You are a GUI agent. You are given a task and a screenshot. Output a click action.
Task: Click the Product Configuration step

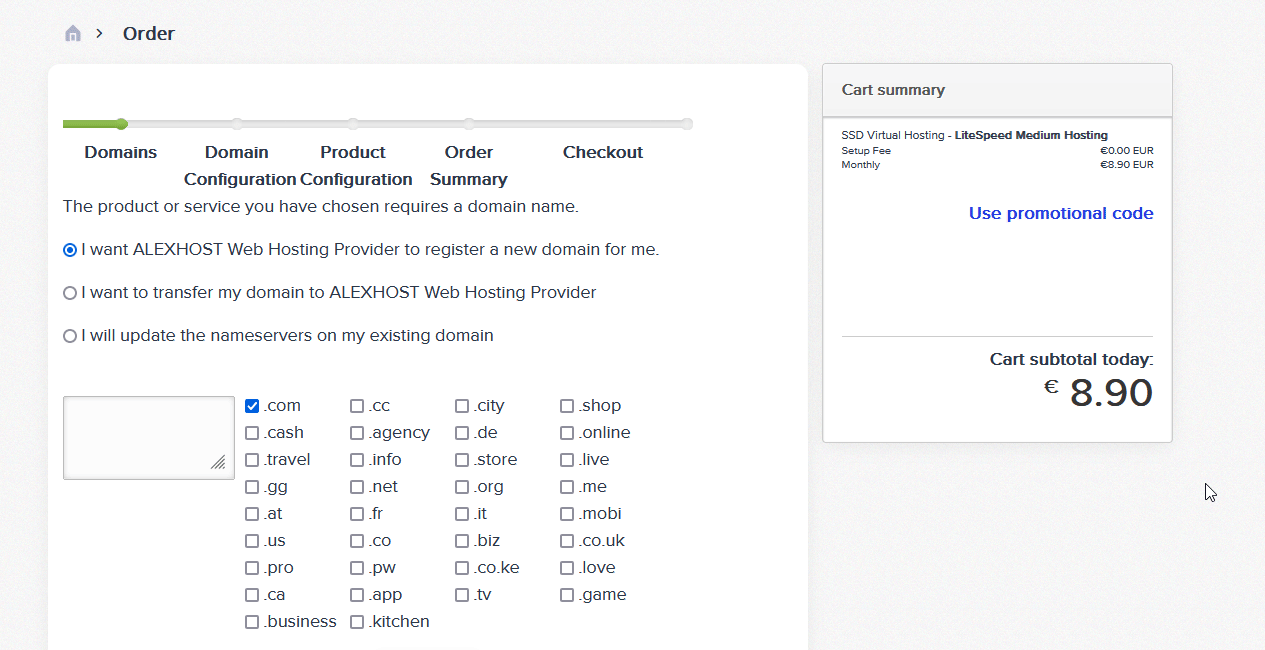(354, 165)
